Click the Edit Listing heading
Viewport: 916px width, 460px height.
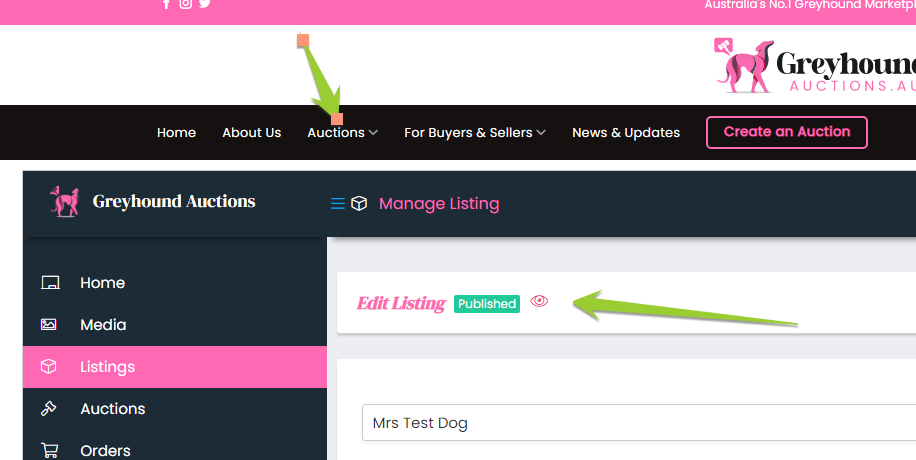[x=401, y=303]
